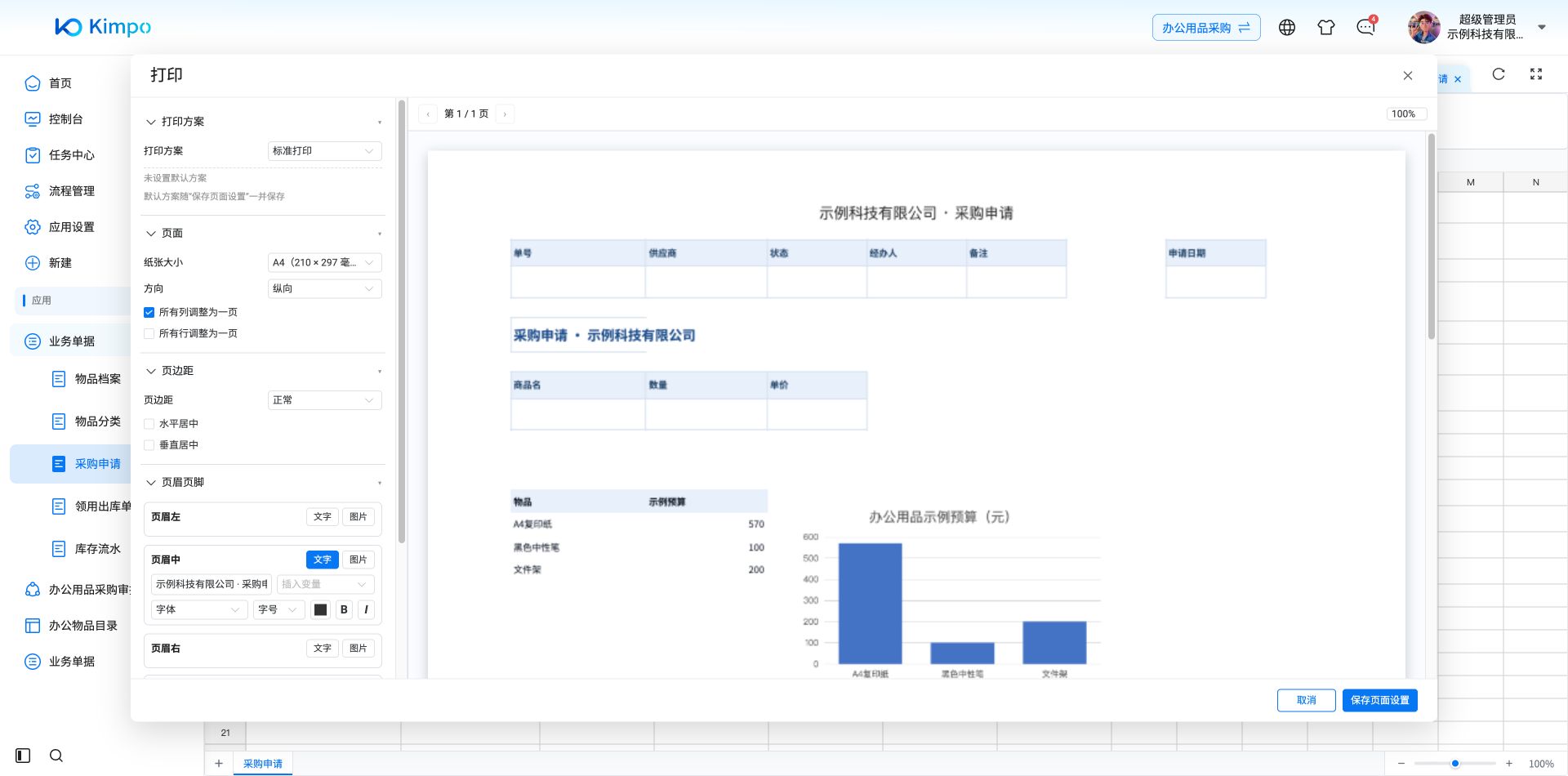The width and height of the screenshot is (1568, 776).
Task: Click the 取消 button
Action: pyautogui.click(x=1307, y=700)
